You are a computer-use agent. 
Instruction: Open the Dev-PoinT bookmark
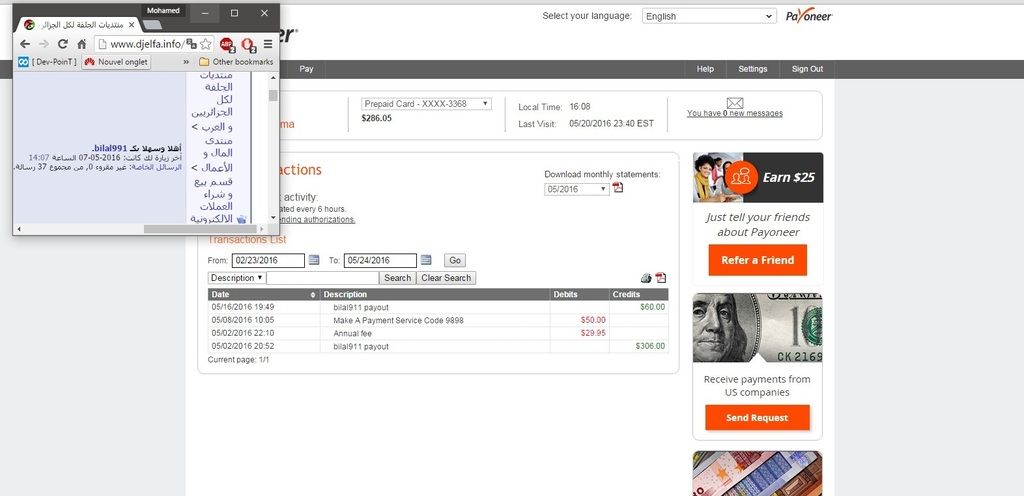47,62
